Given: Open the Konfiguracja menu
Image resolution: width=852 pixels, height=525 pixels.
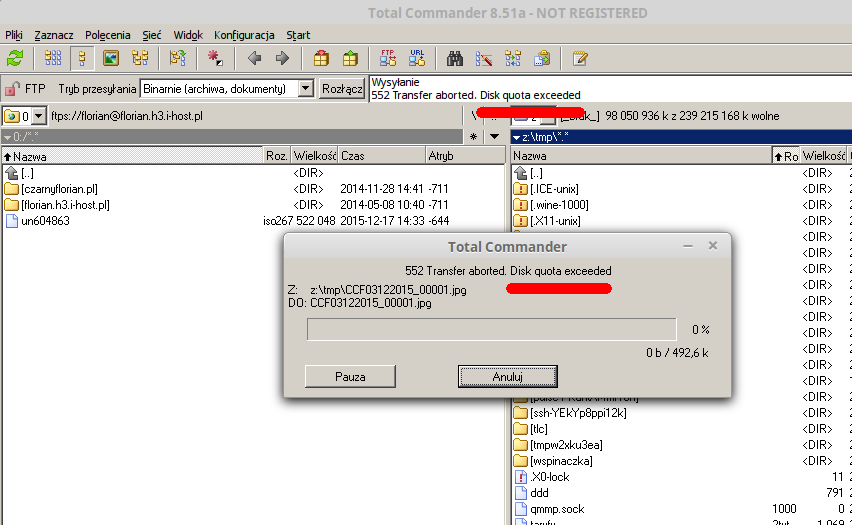Looking at the screenshot, I should click(244, 35).
